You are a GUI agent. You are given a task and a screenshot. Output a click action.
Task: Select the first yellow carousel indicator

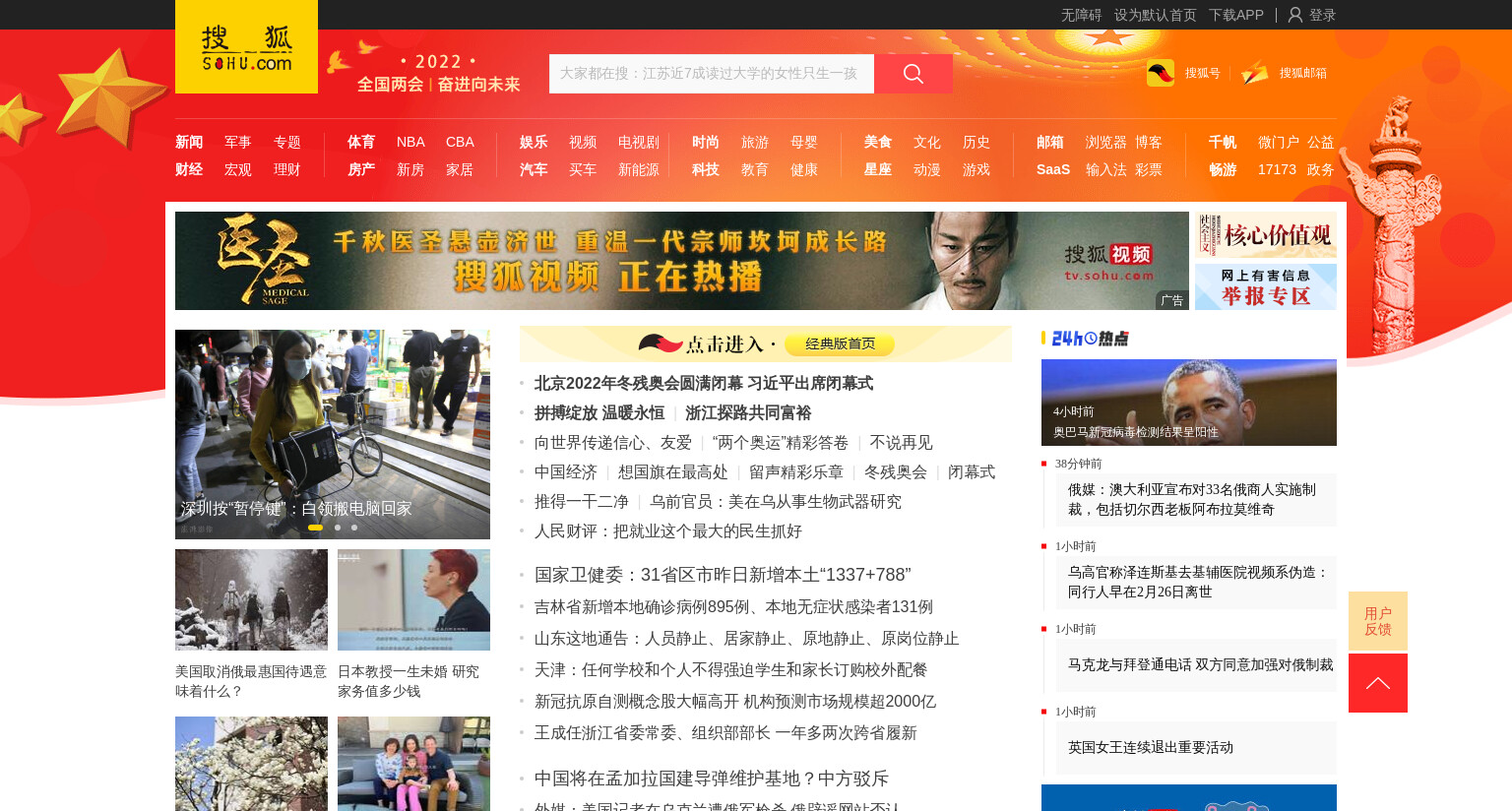(315, 528)
